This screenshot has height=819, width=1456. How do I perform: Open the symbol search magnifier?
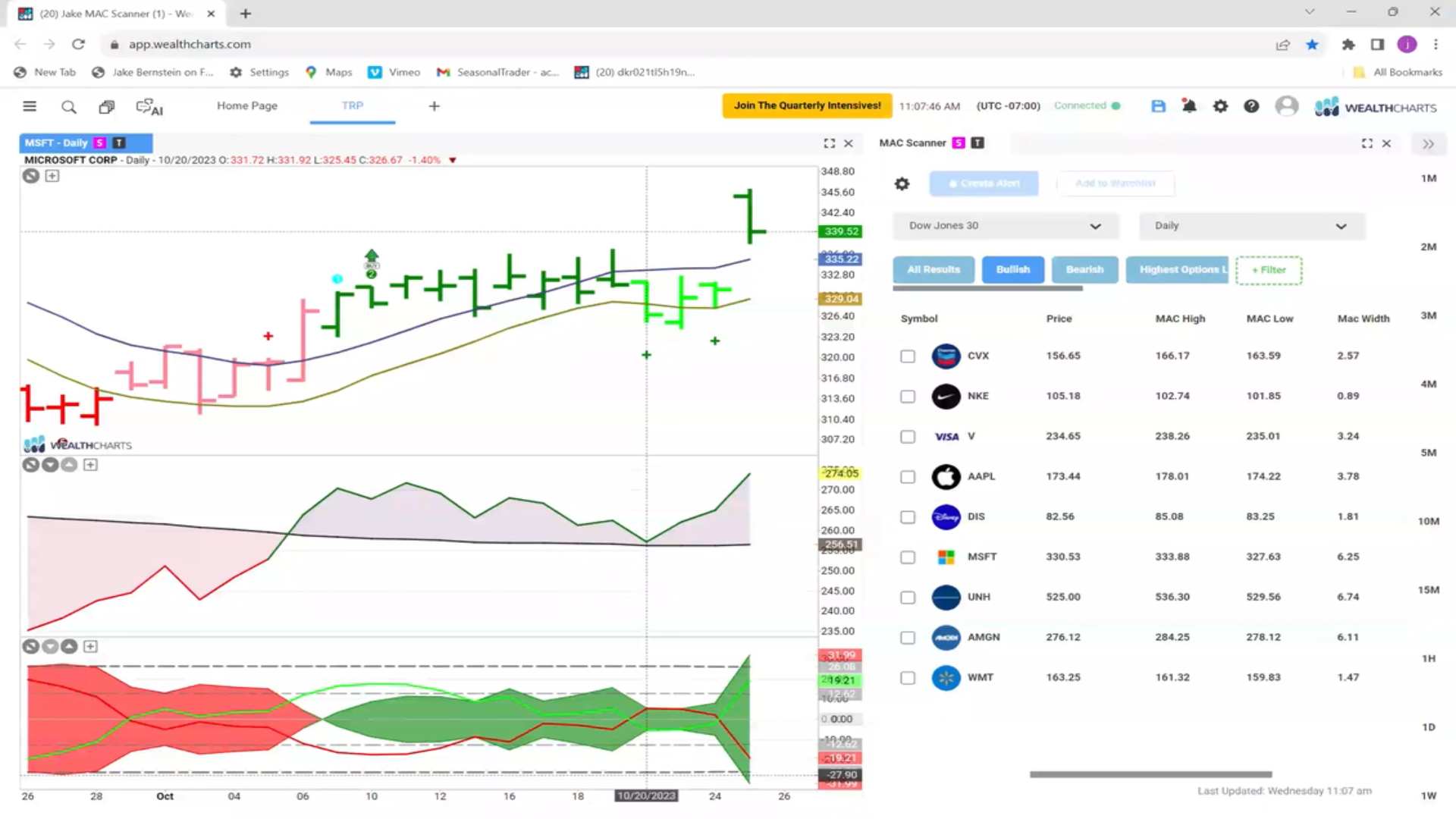pyautogui.click(x=69, y=107)
